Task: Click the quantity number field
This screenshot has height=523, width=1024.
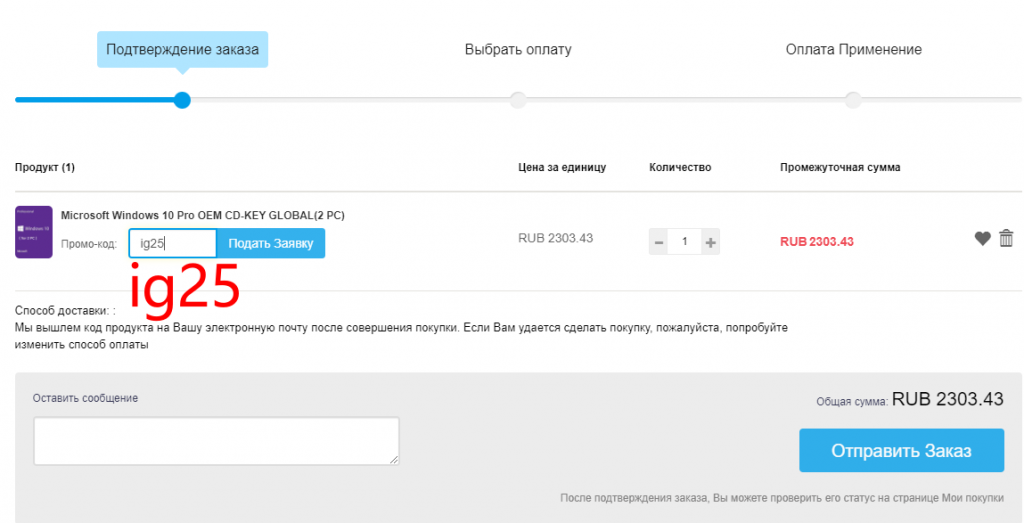Action: click(x=684, y=242)
